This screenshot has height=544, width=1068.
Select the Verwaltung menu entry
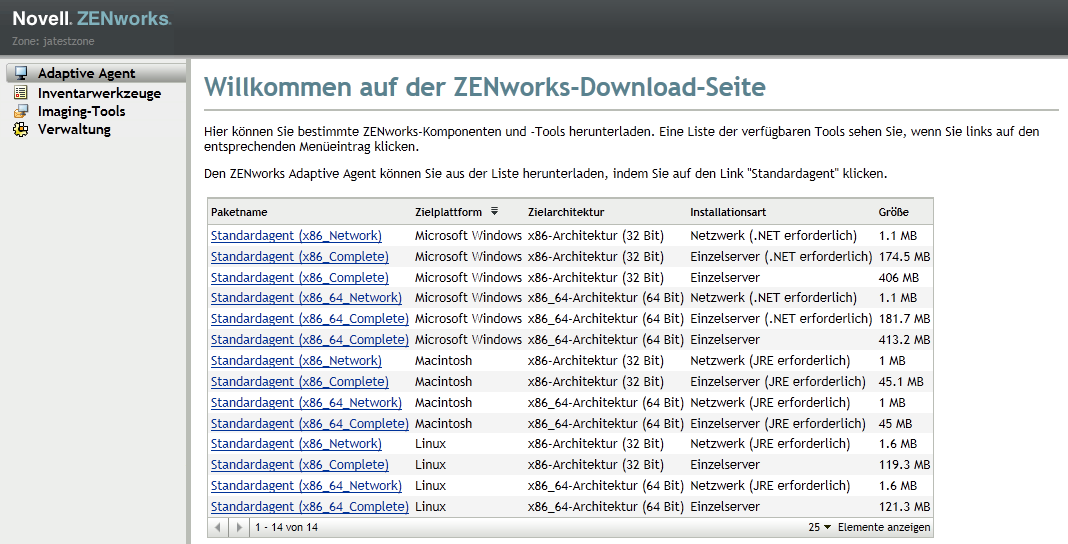coord(74,129)
